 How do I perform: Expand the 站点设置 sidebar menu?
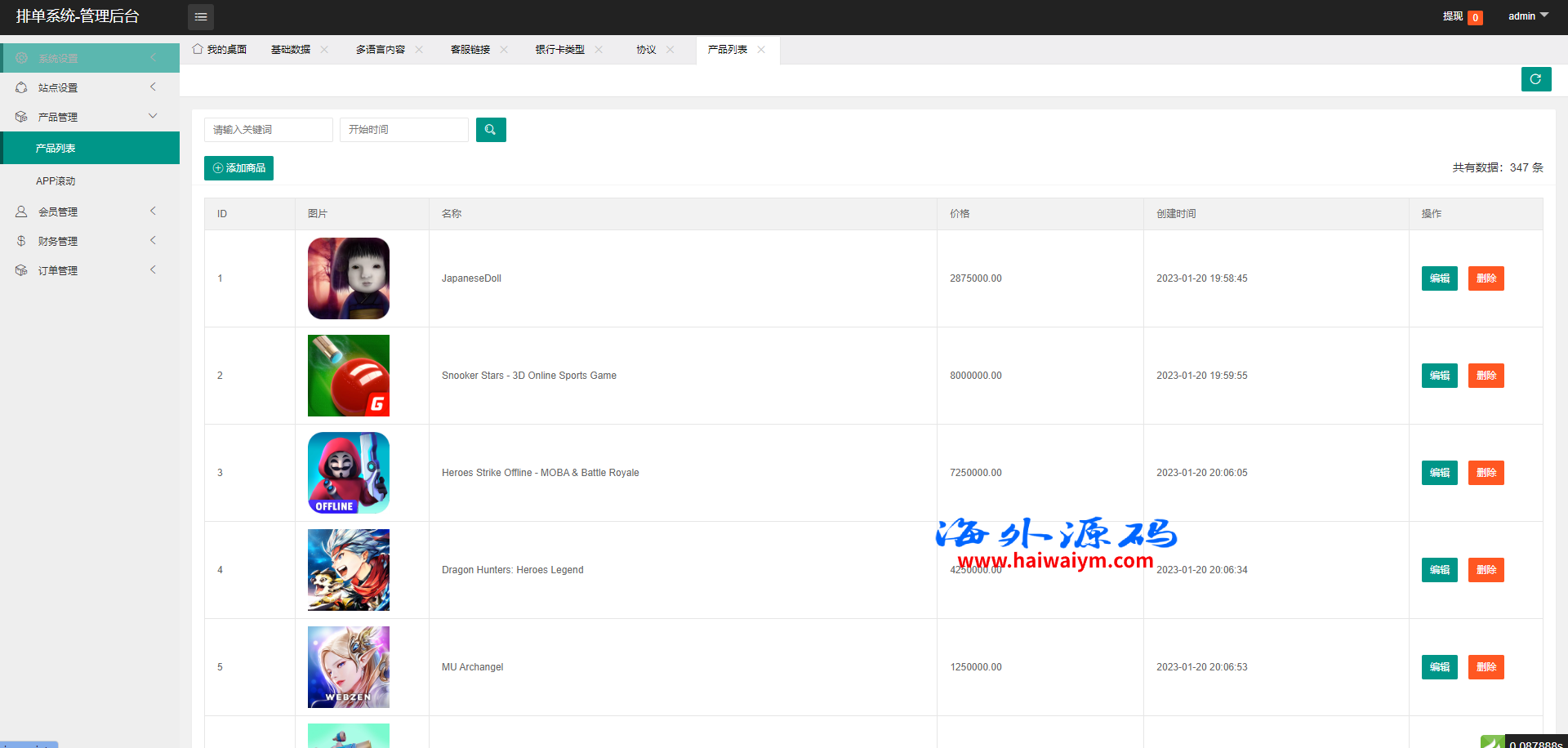(90, 87)
